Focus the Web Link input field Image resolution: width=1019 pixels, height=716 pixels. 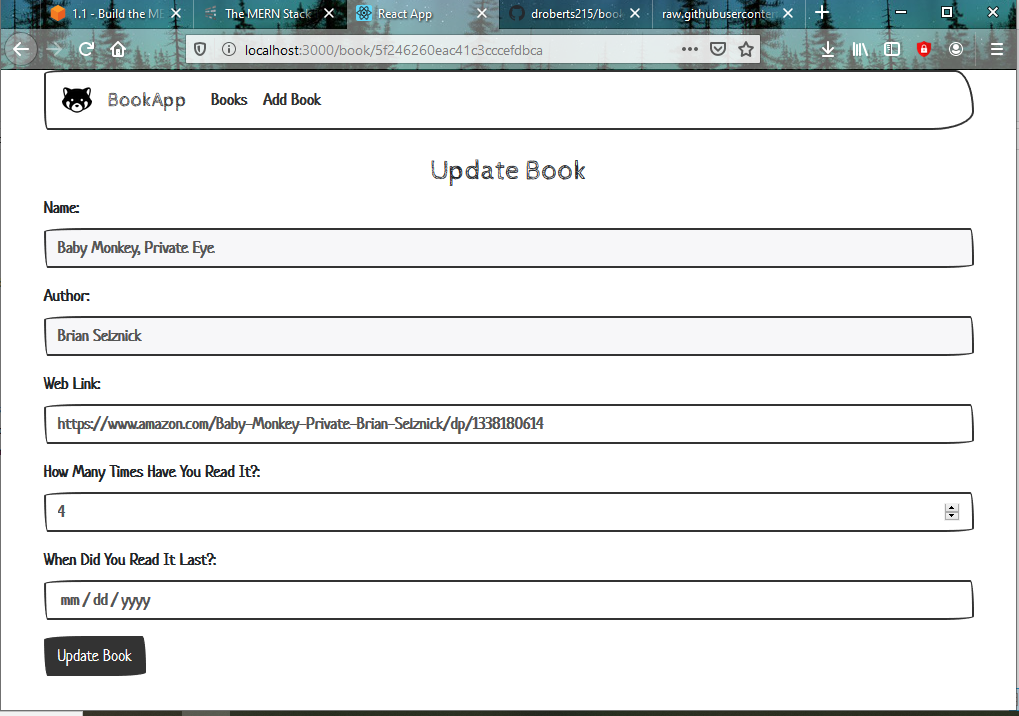[509, 424]
